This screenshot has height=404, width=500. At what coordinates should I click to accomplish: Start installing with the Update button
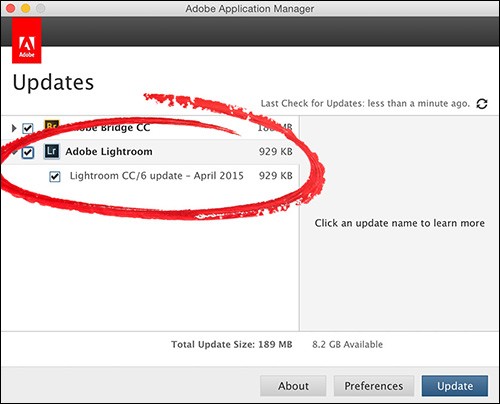pyautogui.click(x=455, y=386)
